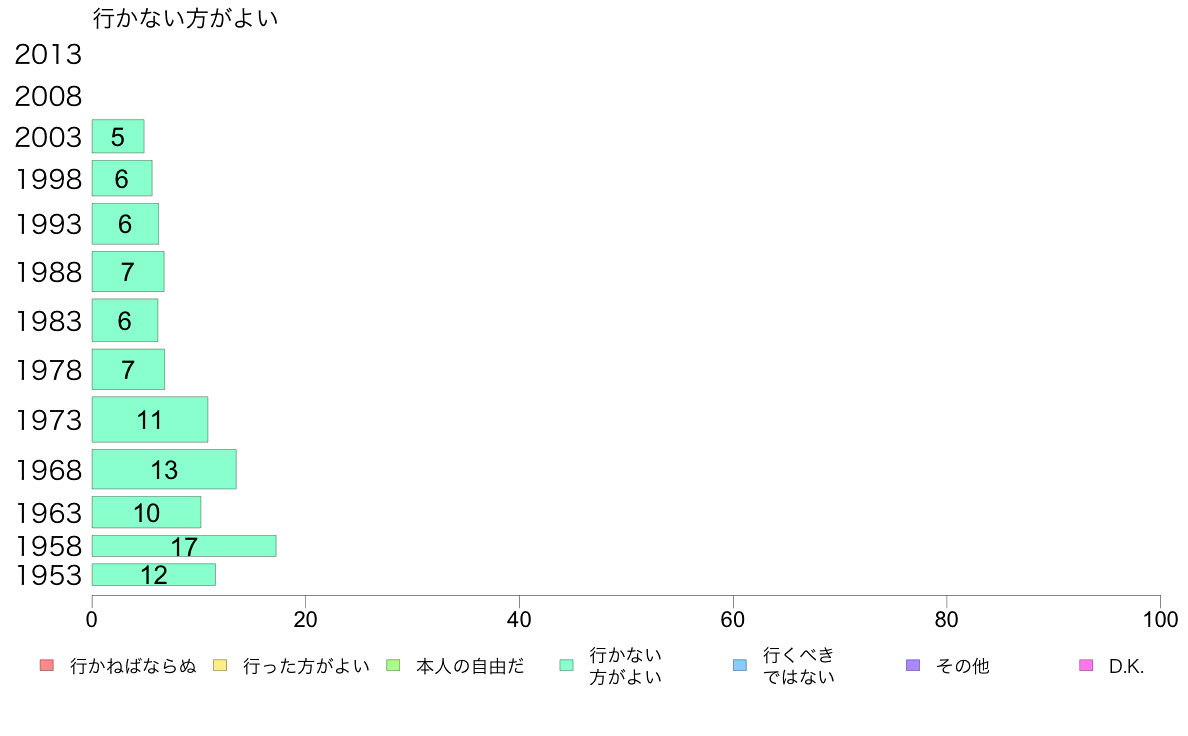
Task: Click the 100 tick on x-axis
Action: (x=1160, y=619)
